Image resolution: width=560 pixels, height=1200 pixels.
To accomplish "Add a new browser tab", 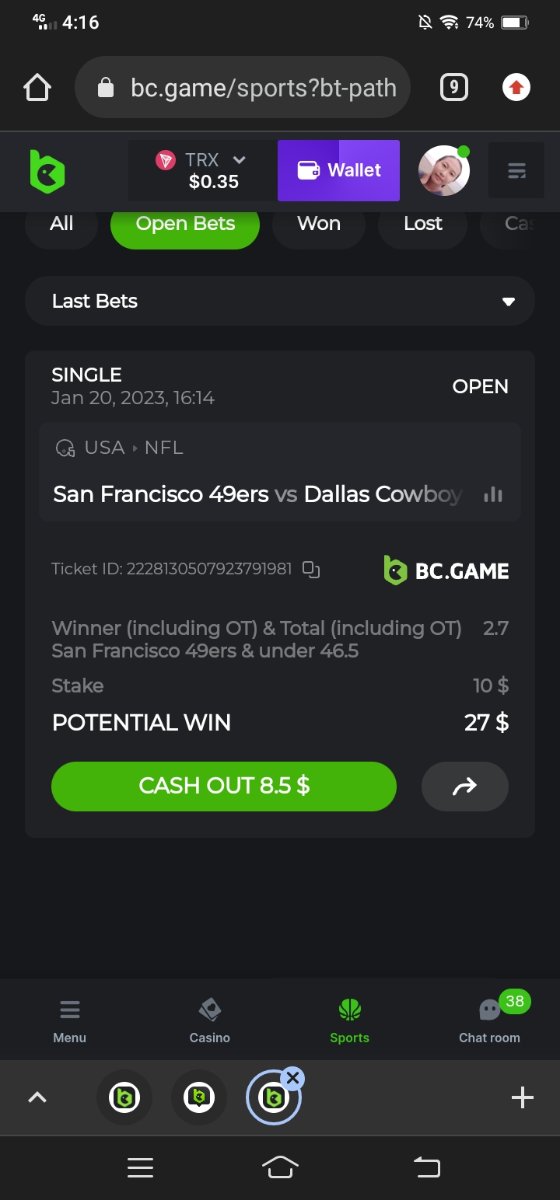I will [522, 1097].
